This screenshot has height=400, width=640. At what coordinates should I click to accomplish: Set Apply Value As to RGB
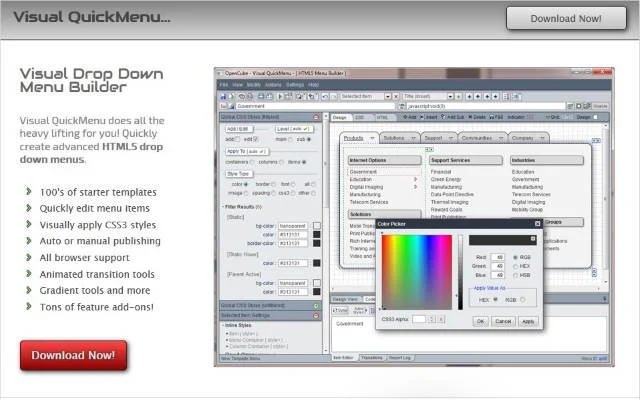522,300
